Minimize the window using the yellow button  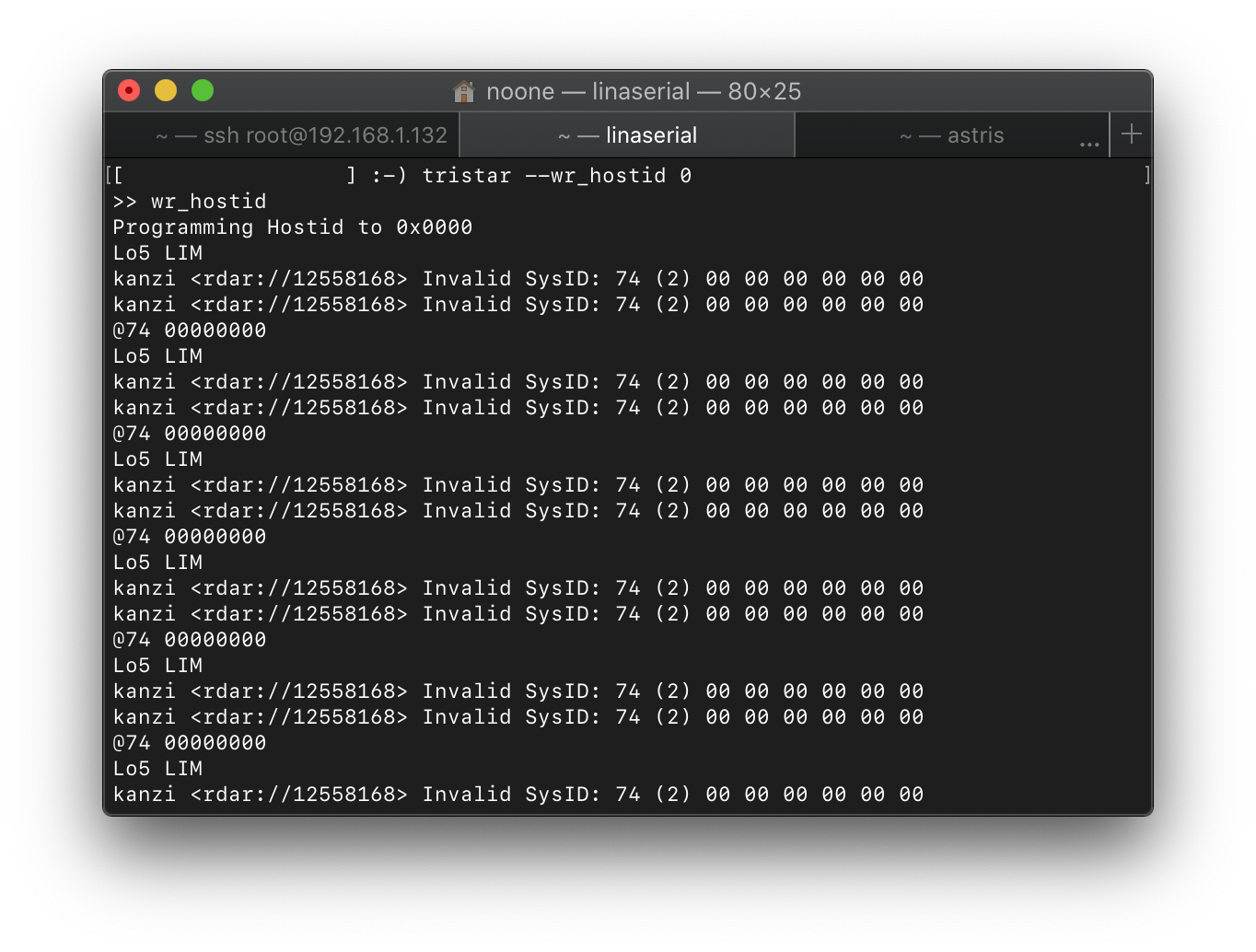[x=166, y=90]
